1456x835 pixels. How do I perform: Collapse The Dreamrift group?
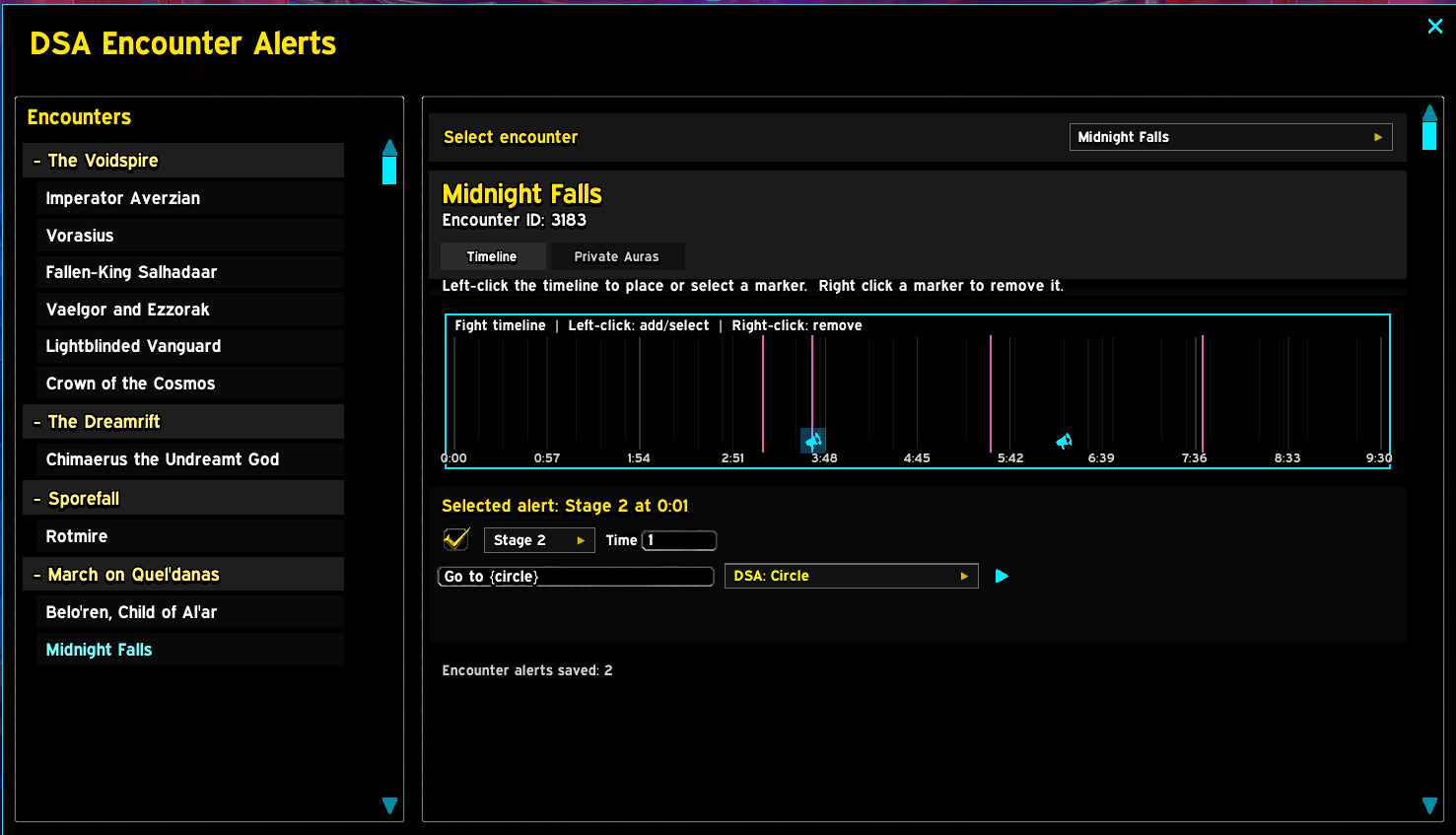pos(183,422)
